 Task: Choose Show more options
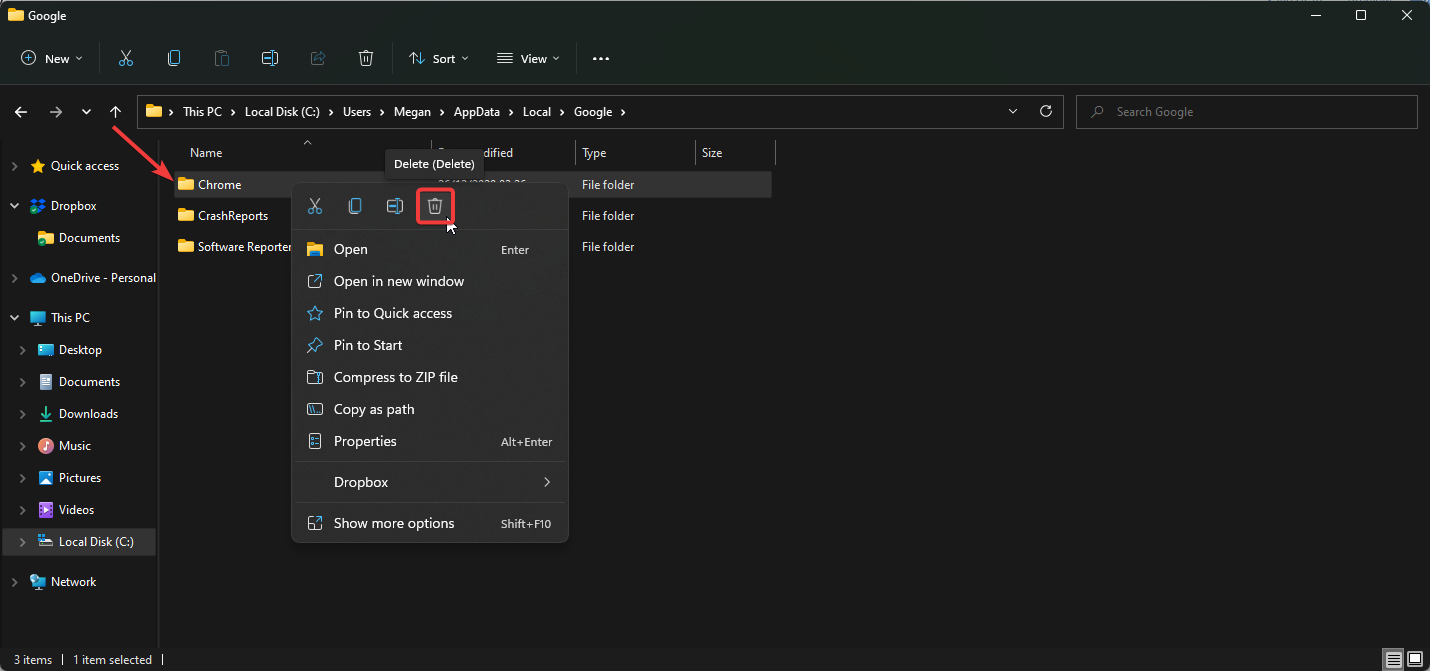pyautogui.click(x=430, y=523)
